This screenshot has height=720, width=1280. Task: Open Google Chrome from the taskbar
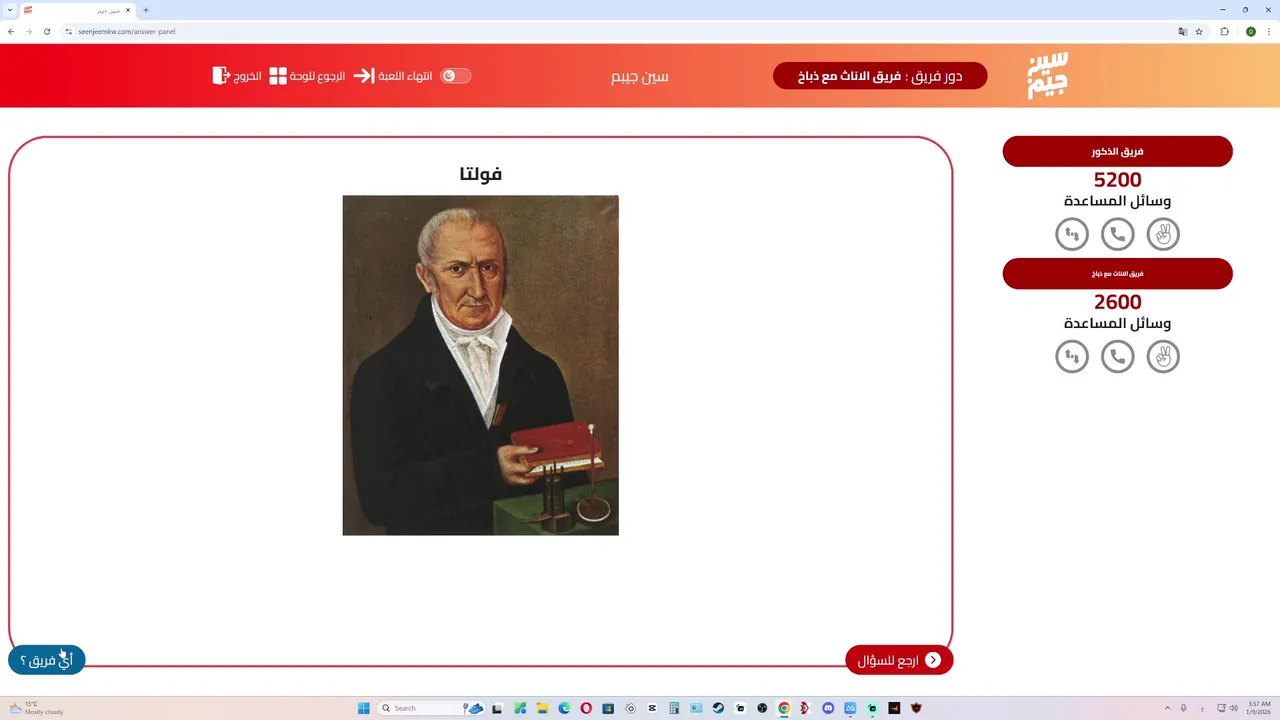point(784,708)
